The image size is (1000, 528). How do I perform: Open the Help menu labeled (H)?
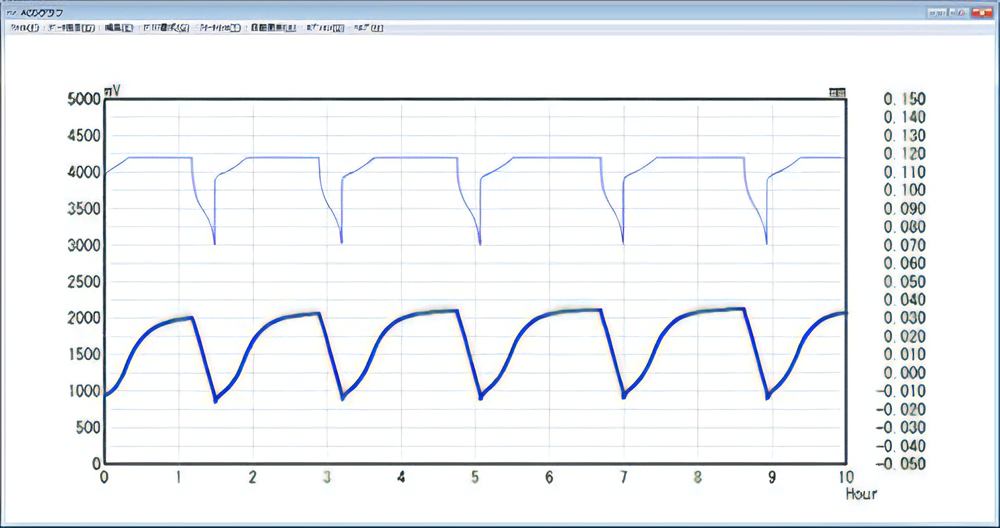click(x=368, y=28)
